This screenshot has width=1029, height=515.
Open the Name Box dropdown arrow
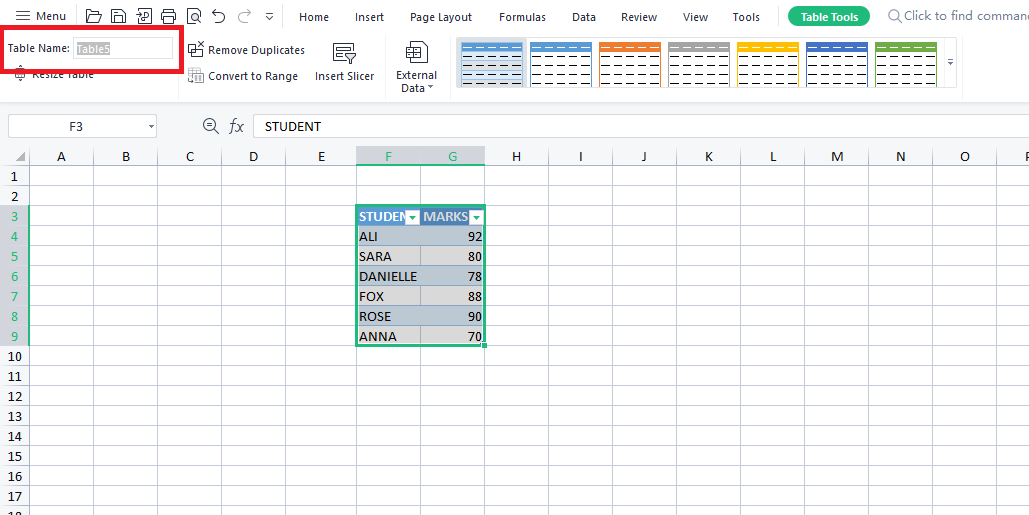tap(152, 127)
